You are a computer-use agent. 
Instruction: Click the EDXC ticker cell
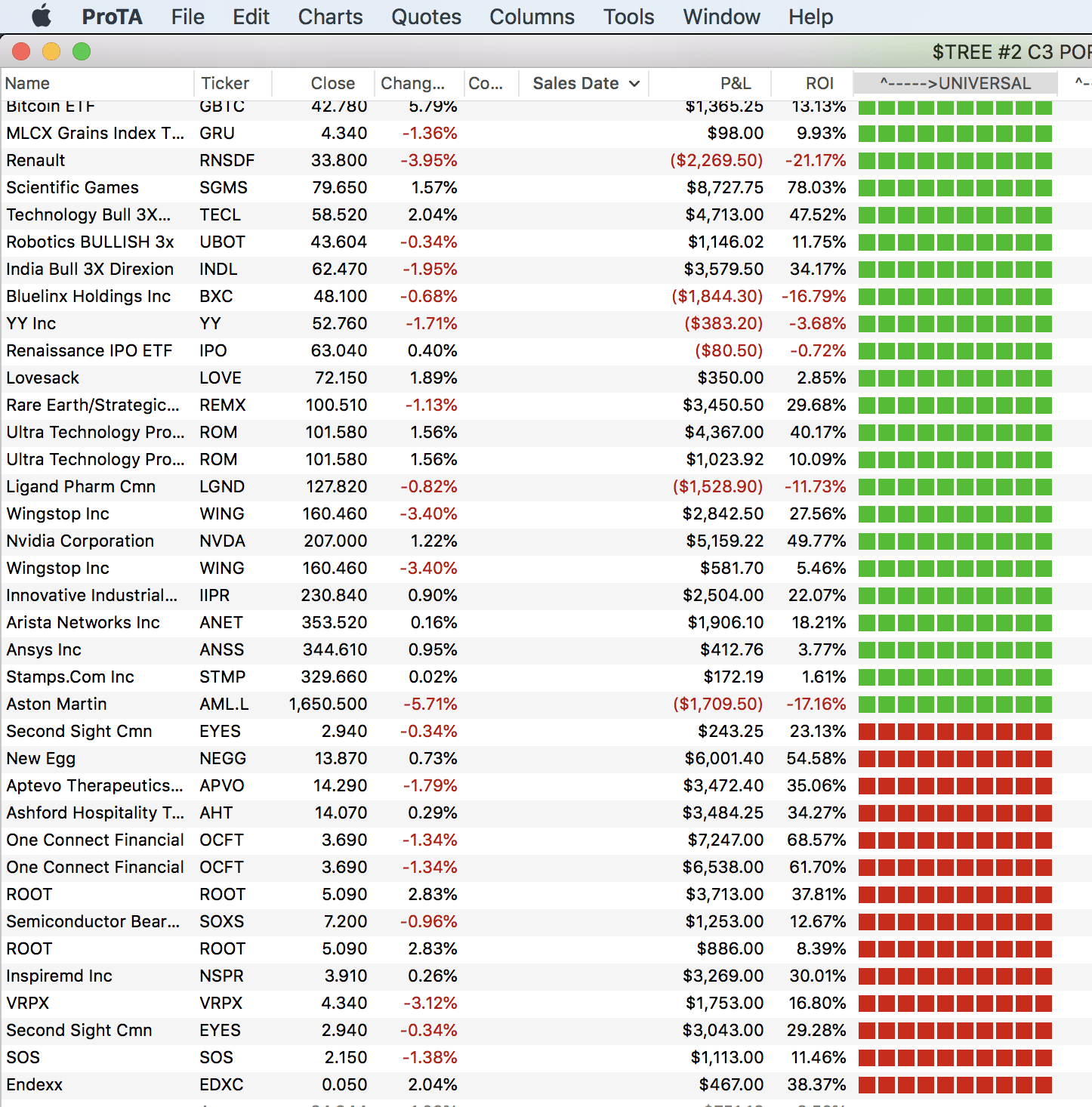click(x=221, y=1084)
